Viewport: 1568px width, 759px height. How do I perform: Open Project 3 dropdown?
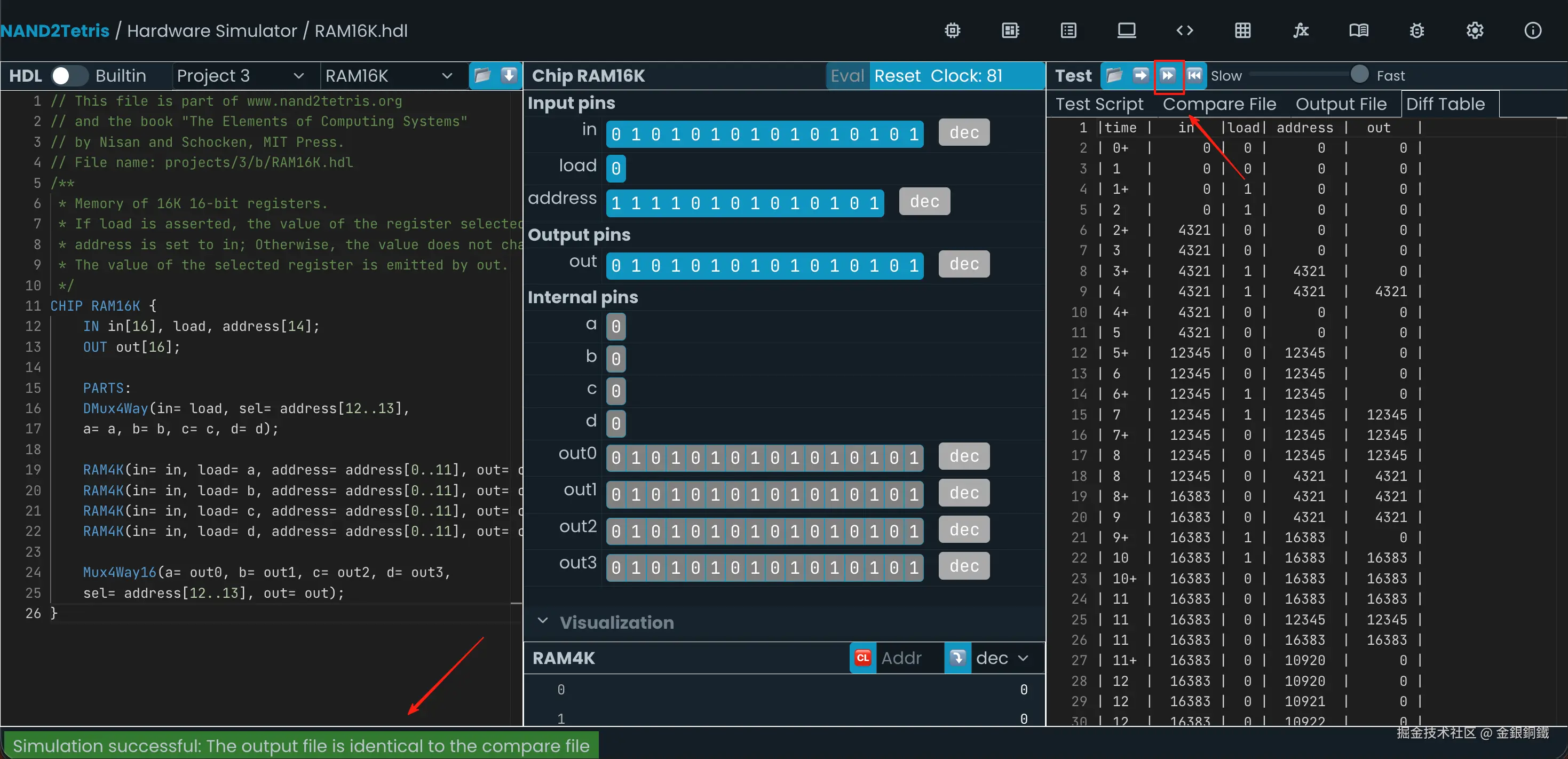coord(240,75)
